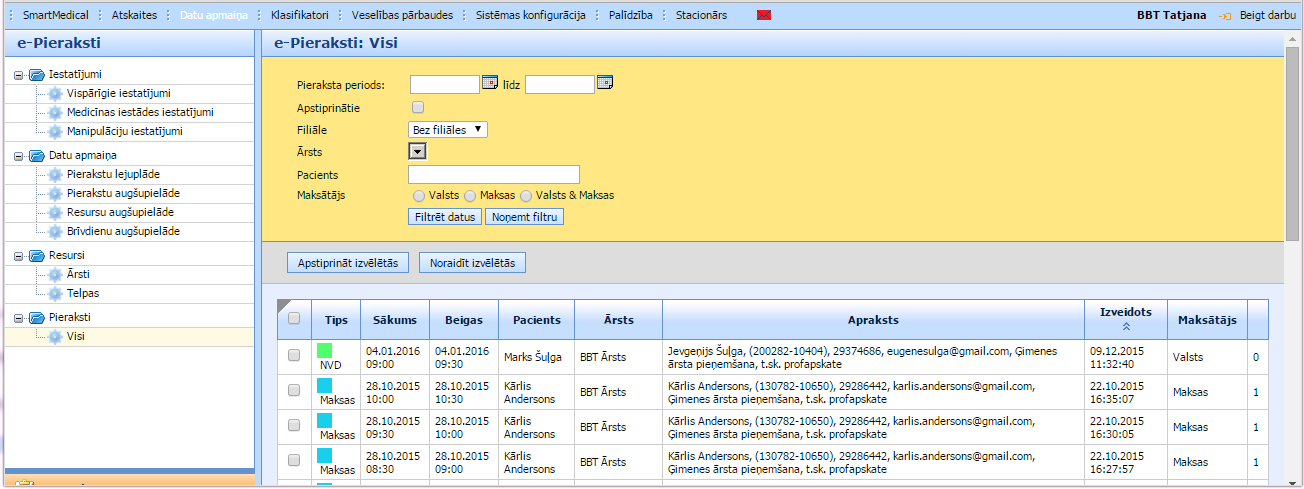
Task: Sort by Izveidots column arrow icon
Action: (x=1126, y=326)
